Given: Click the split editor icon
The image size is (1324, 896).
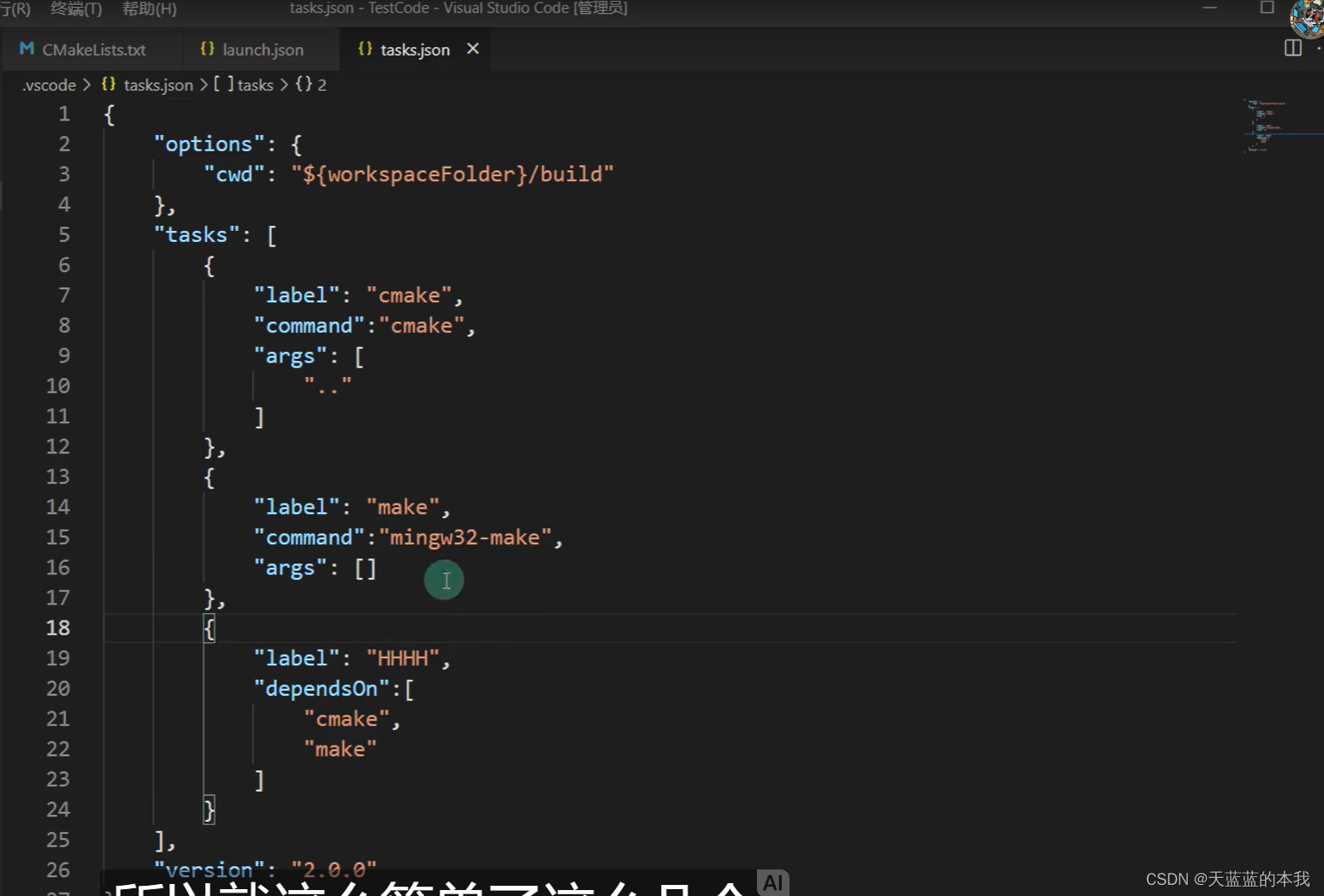Looking at the screenshot, I should (1293, 48).
